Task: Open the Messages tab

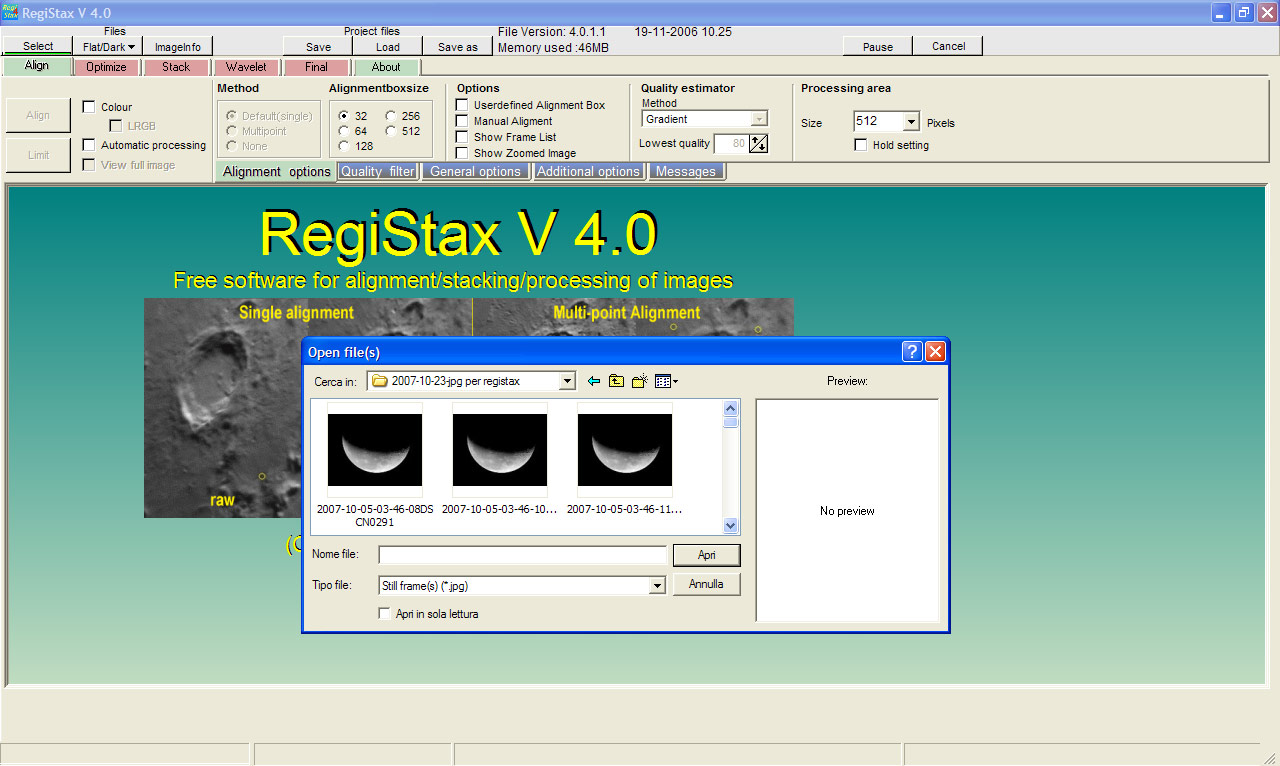Action: click(686, 171)
